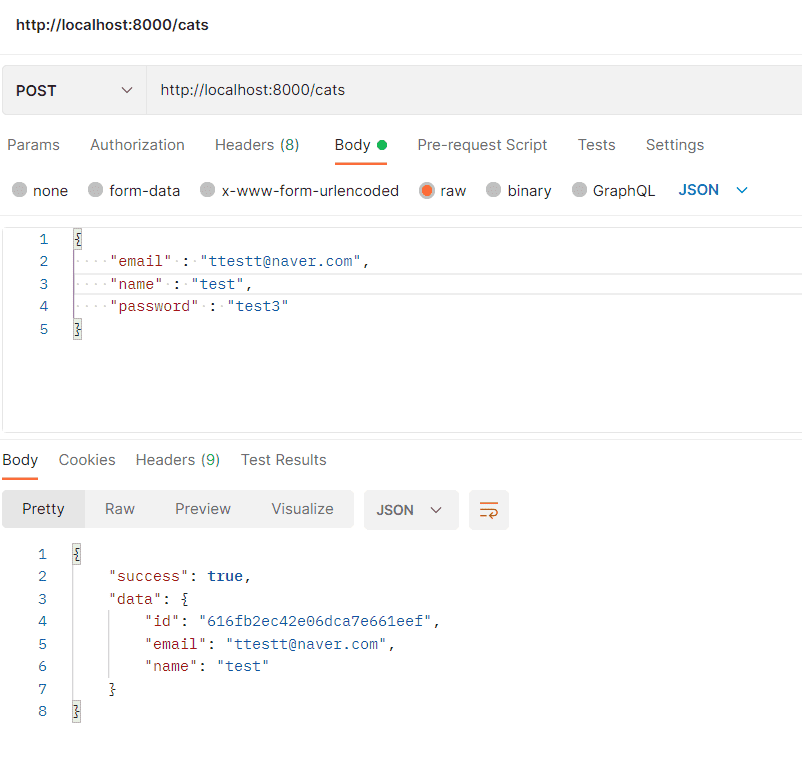Open the response JSON format dropdown
The width and height of the screenshot is (802, 762).
(x=411, y=510)
